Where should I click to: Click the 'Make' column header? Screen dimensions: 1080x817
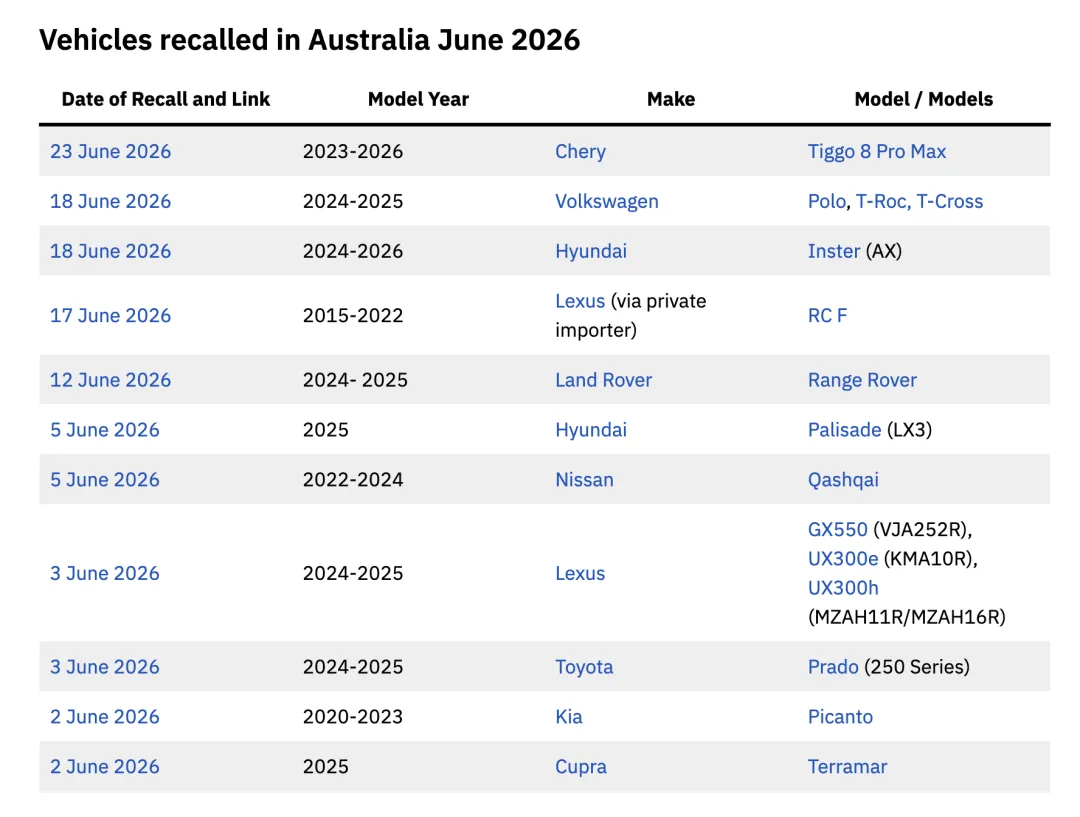(671, 99)
